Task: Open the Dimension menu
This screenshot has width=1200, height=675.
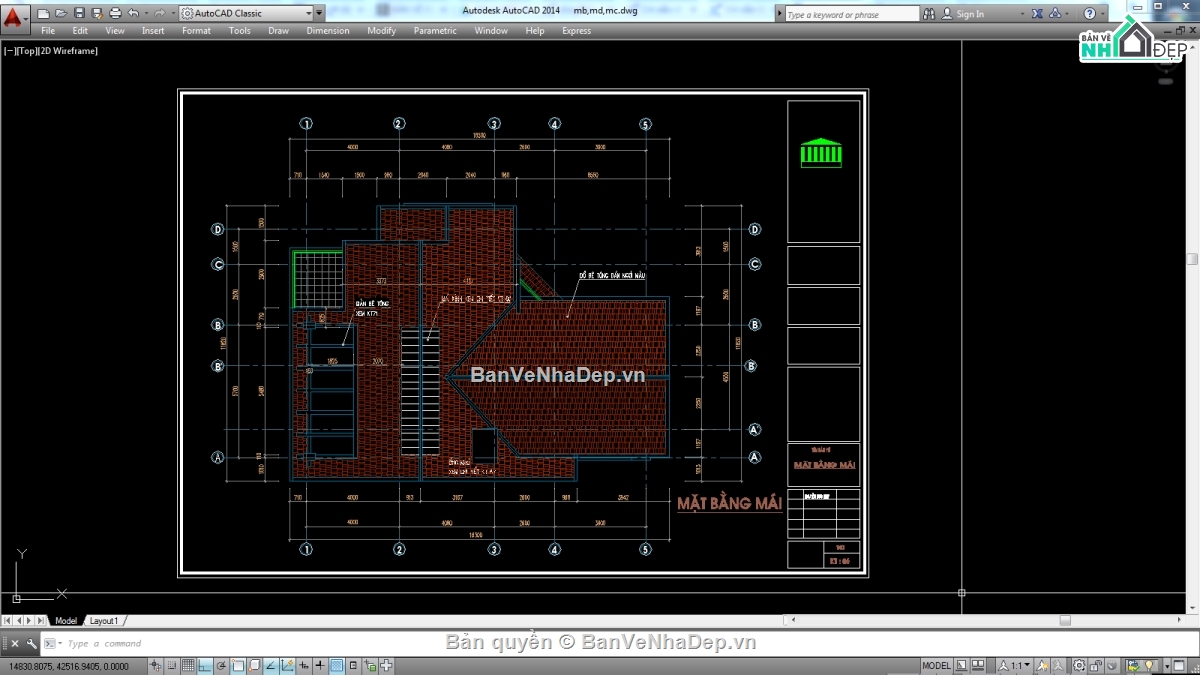Action: pos(327,31)
